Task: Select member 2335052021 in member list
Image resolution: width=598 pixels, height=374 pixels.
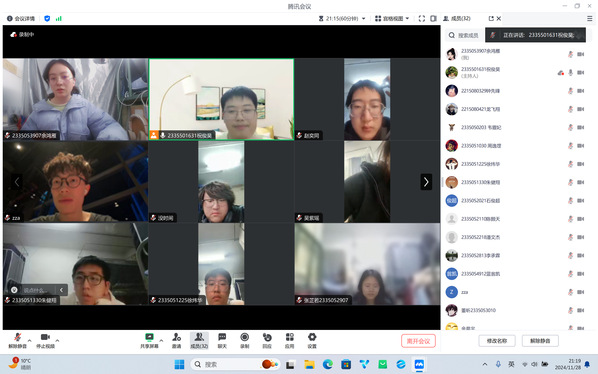Action: pyautogui.click(x=516, y=201)
